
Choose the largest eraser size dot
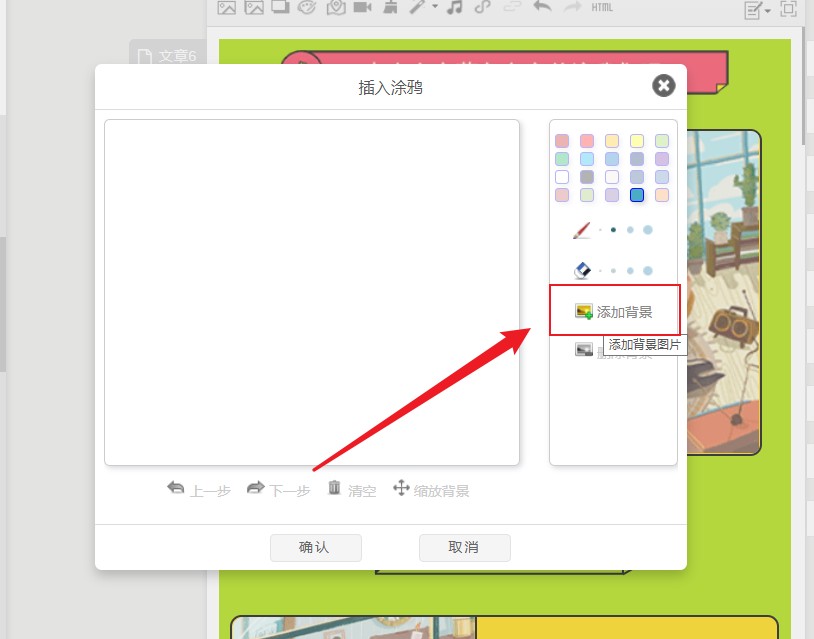648,271
